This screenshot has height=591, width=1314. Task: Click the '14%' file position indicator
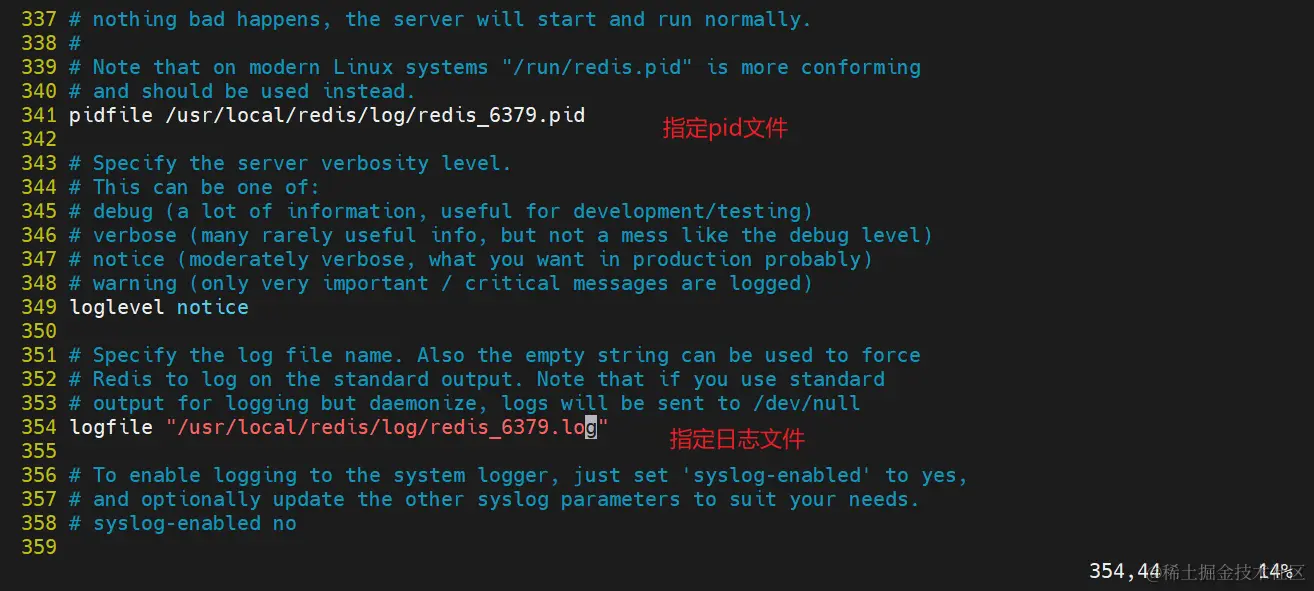pyautogui.click(x=1275, y=571)
